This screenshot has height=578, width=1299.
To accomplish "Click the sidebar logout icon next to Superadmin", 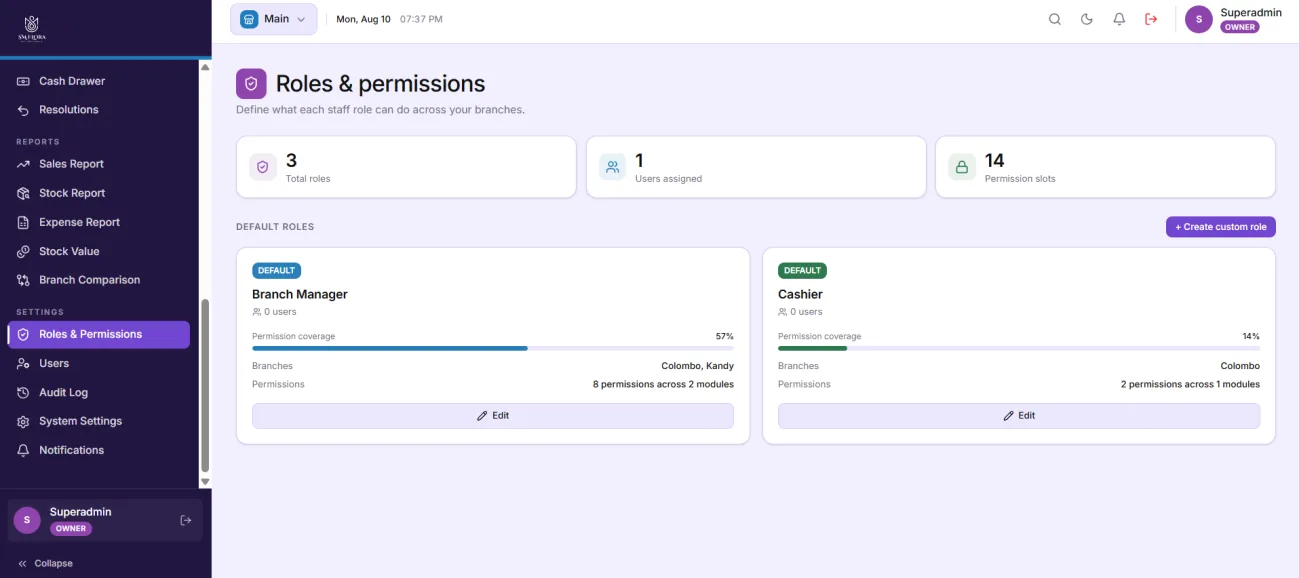I will 185,520.
